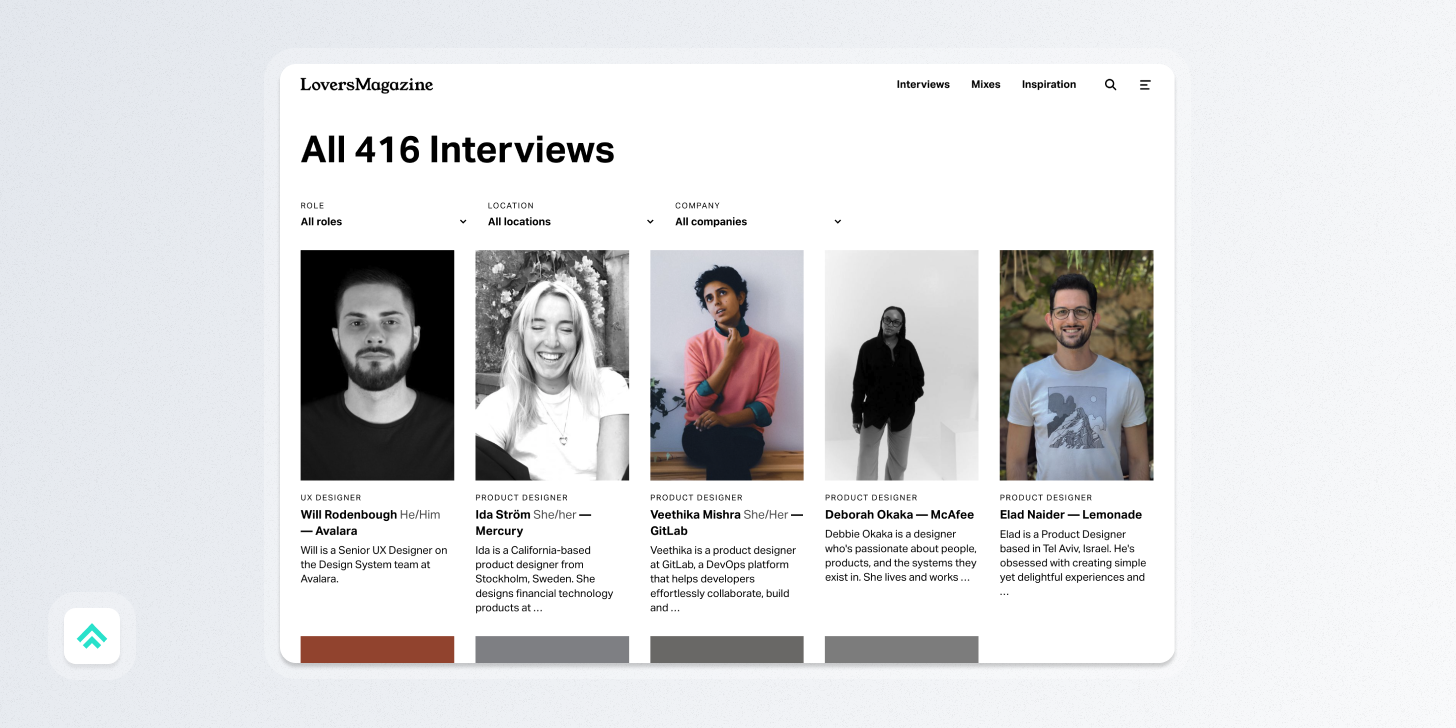Click the Ida Ström — Mercury title
Screen dimensions: 1456x728
pyautogui.click(x=534, y=523)
